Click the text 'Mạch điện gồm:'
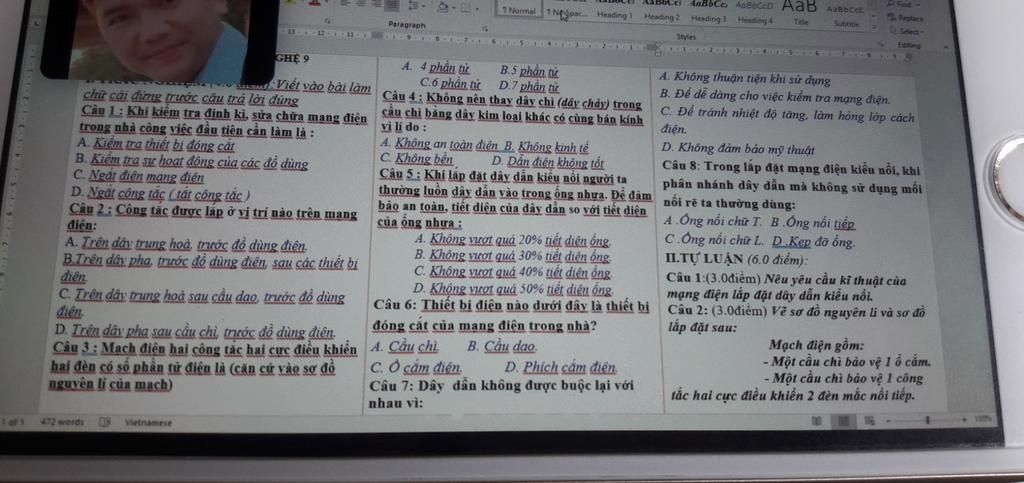Image resolution: width=1024 pixels, height=483 pixels. pyautogui.click(x=817, y=345)
